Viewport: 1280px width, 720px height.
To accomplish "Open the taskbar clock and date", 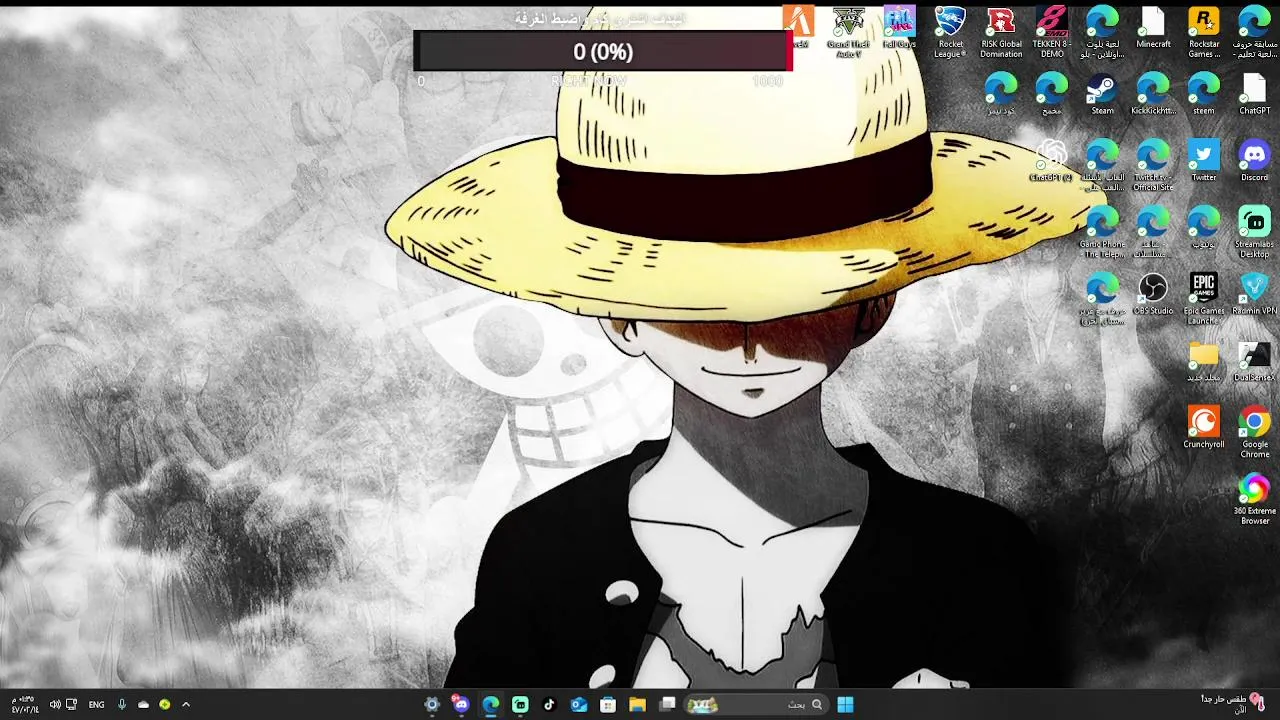I will tap(25, 704).
